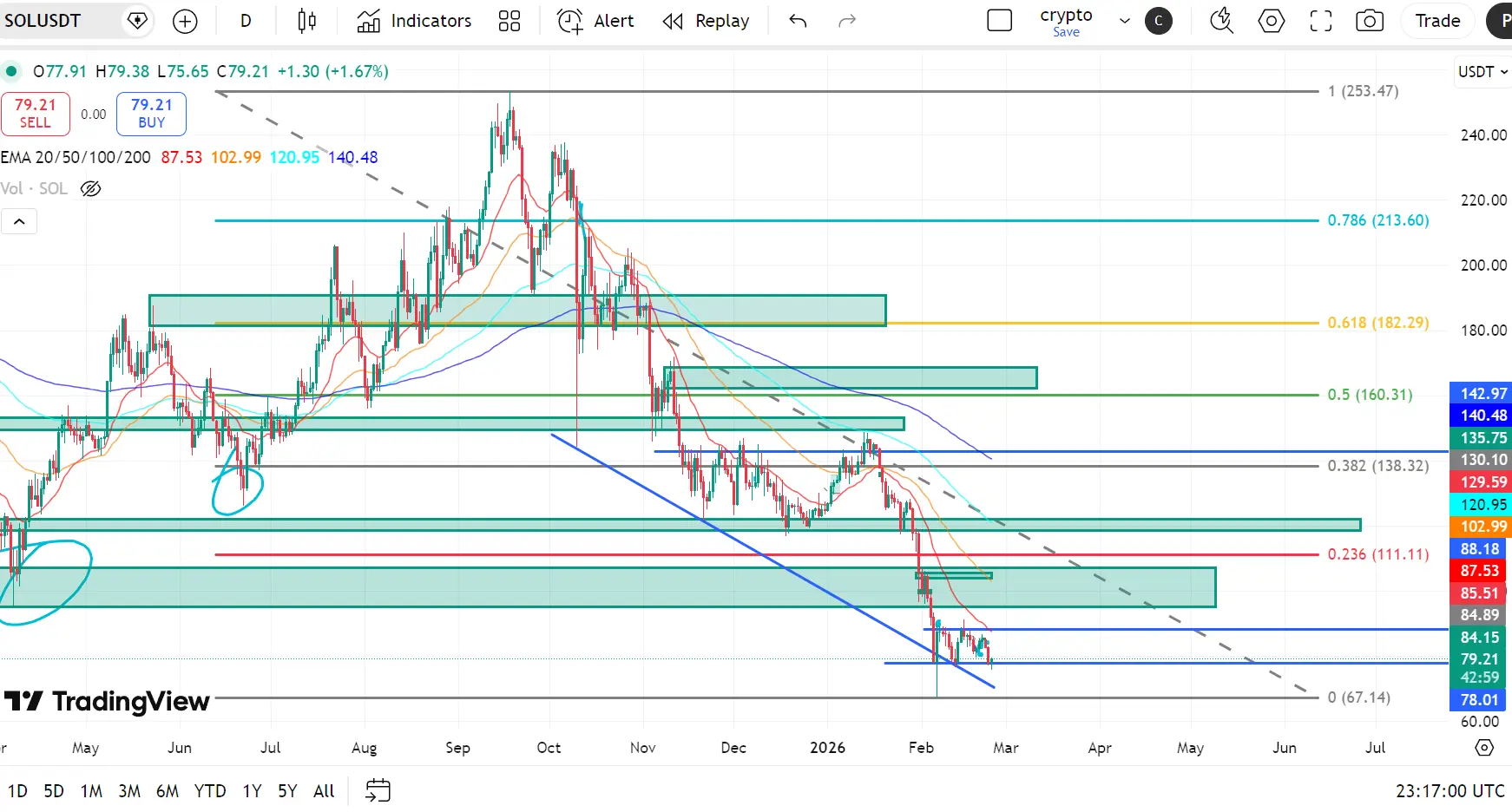Click the 79.21 SELL button
Image resolution: width=1512 pixels, height=812 pixels.
tap(36, 114)
